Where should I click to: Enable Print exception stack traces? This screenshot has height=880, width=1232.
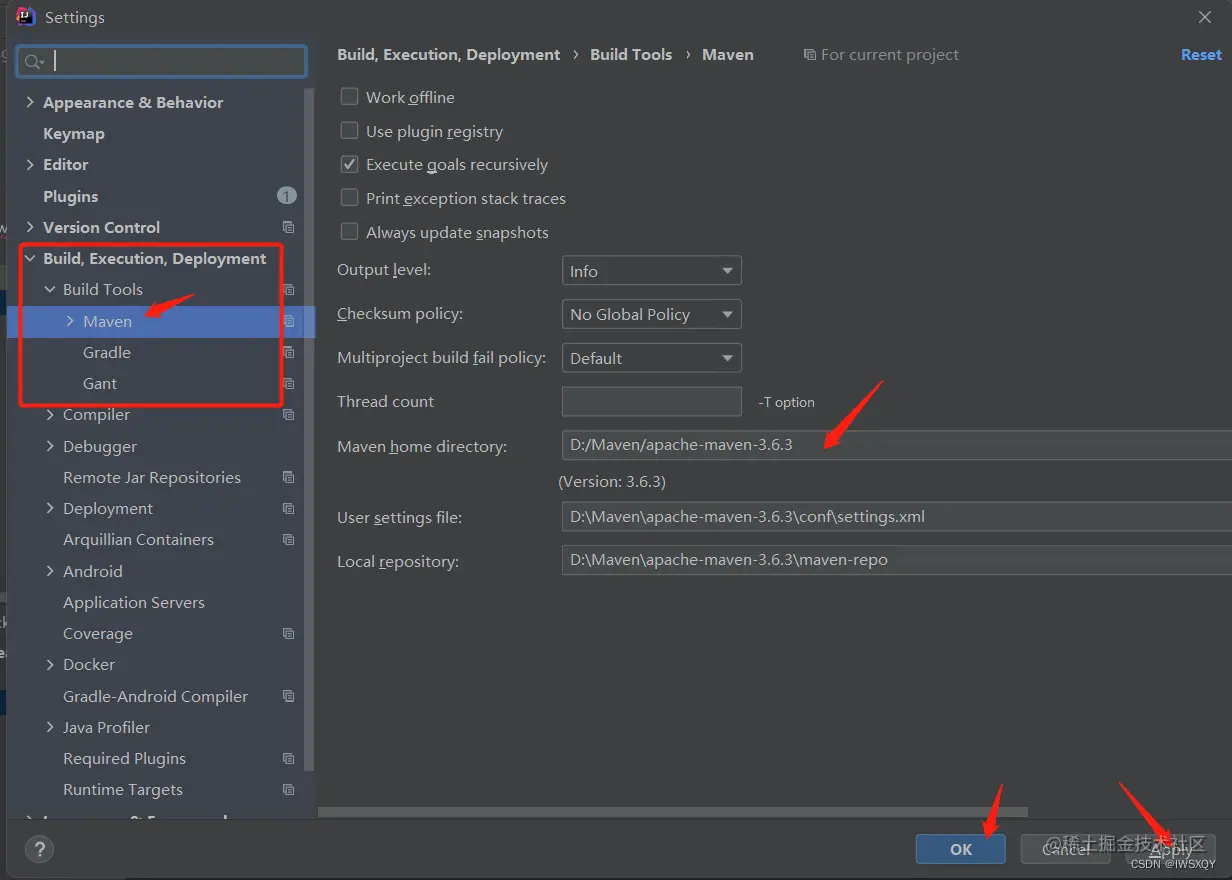click(349, 198)
